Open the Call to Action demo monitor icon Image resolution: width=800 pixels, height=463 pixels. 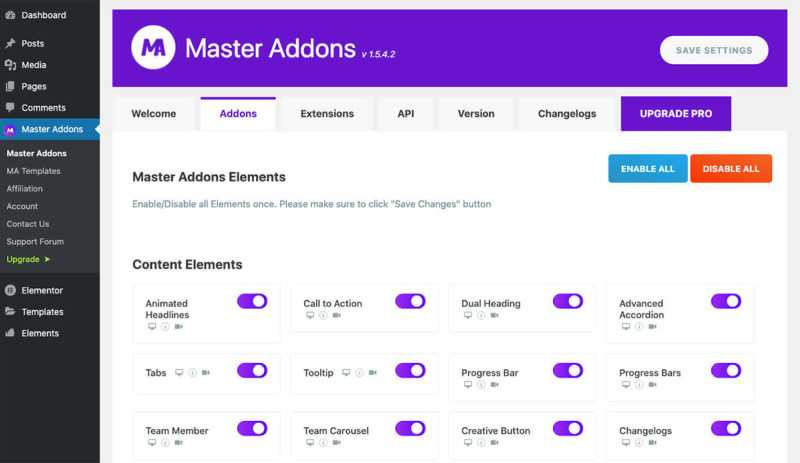[x=310, y=315]
